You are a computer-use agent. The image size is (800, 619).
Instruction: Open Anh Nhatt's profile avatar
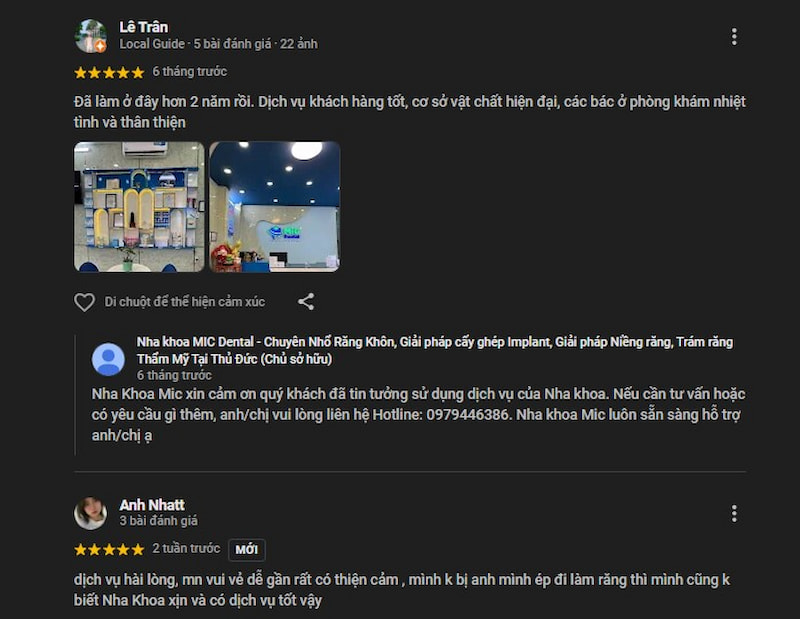click(90, 513)
